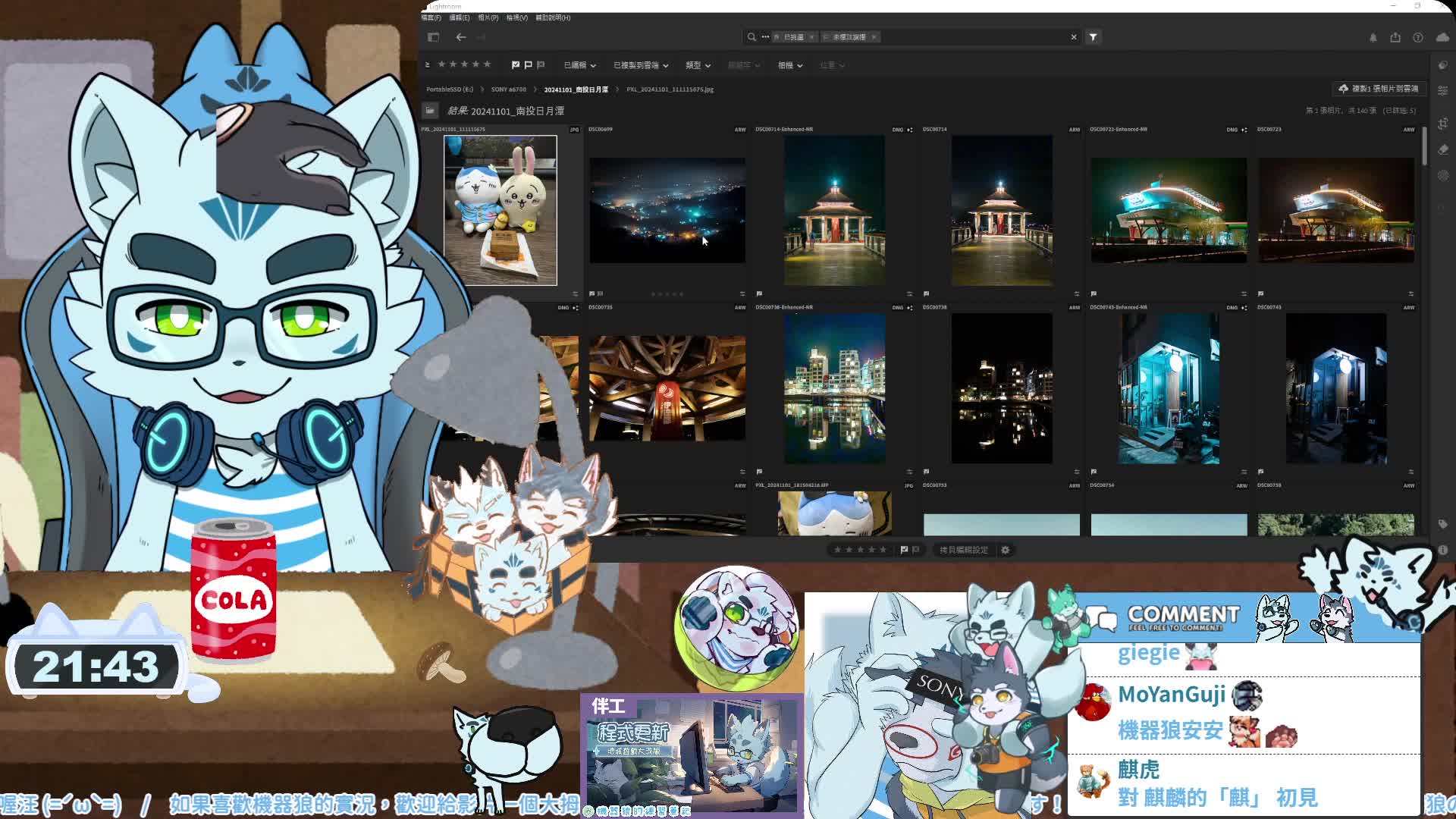
Task: Open the 檔案(F) menu
Action: point(431,17)
